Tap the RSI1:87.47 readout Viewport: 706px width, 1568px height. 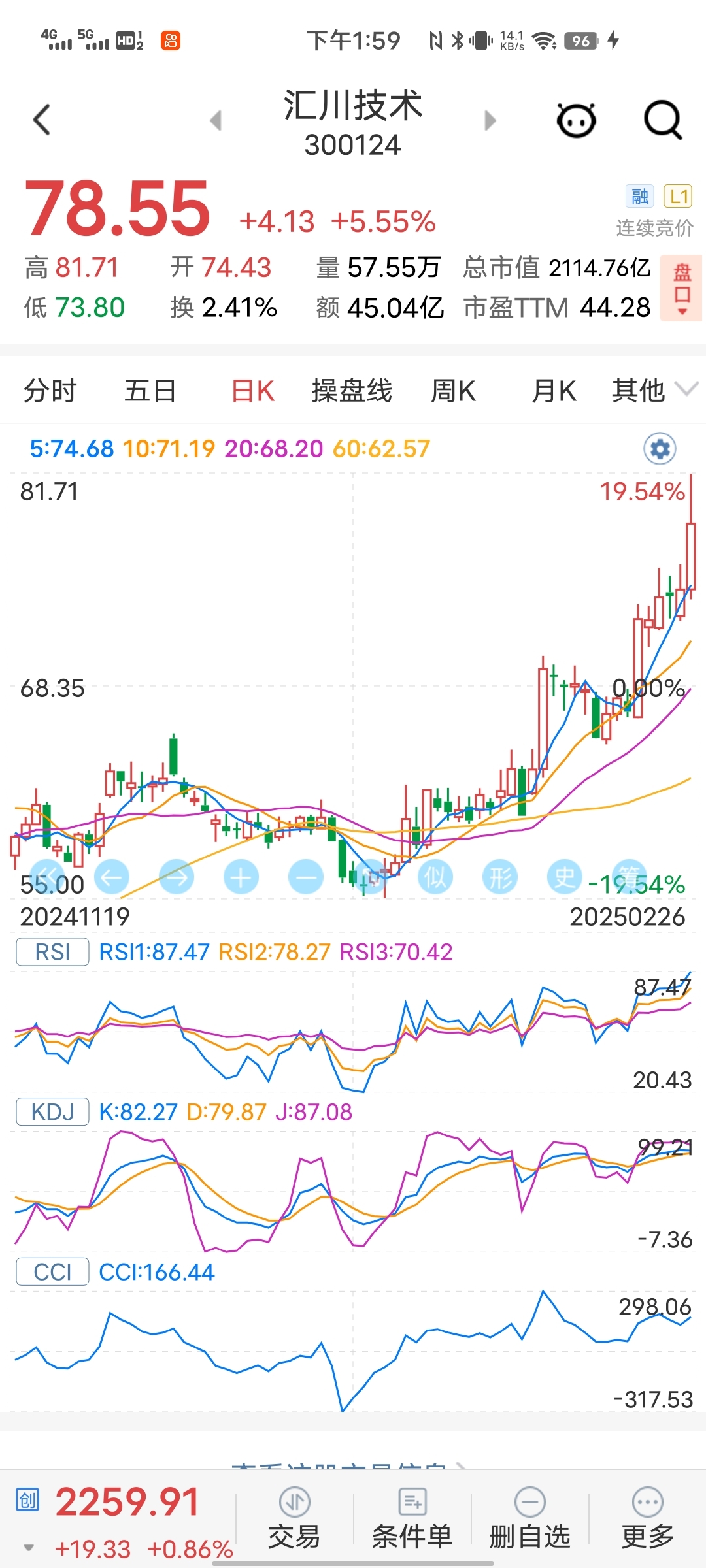[154, 952]
